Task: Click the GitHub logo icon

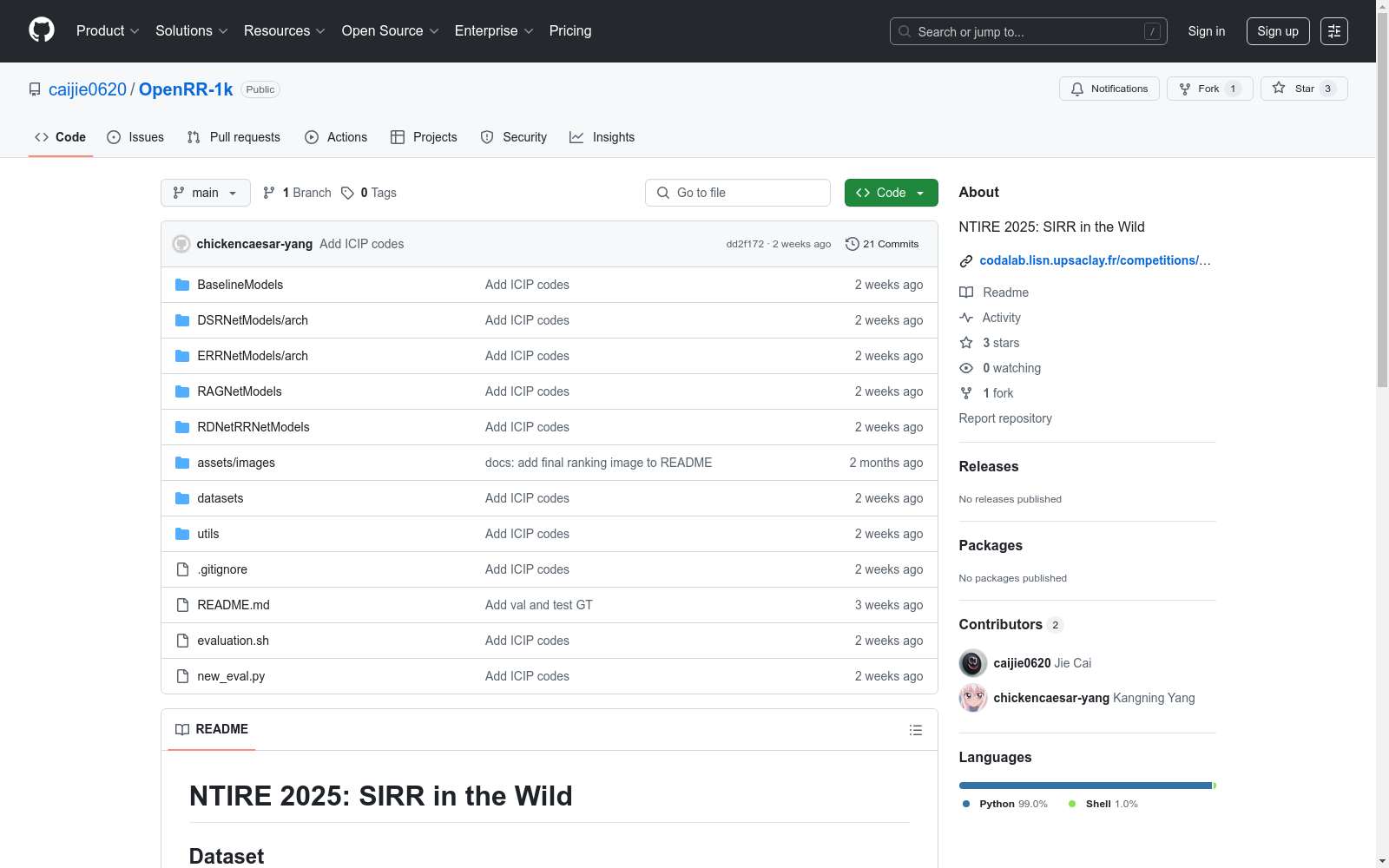Action: click(x=42, y=30)
